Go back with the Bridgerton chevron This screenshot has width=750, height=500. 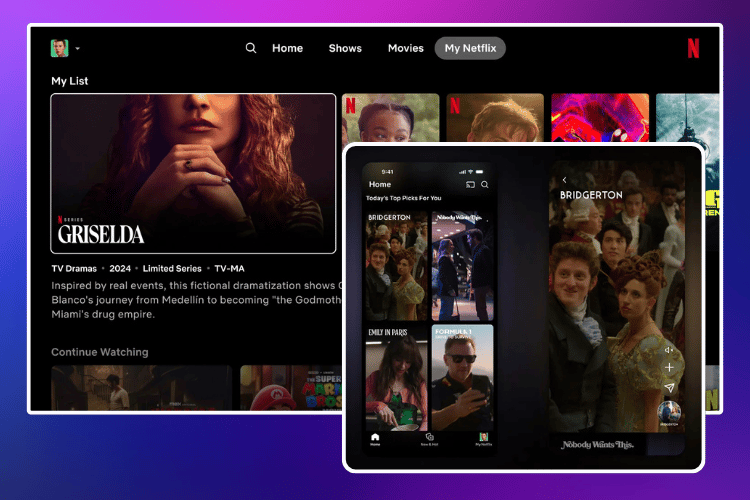tap(564, 180)
